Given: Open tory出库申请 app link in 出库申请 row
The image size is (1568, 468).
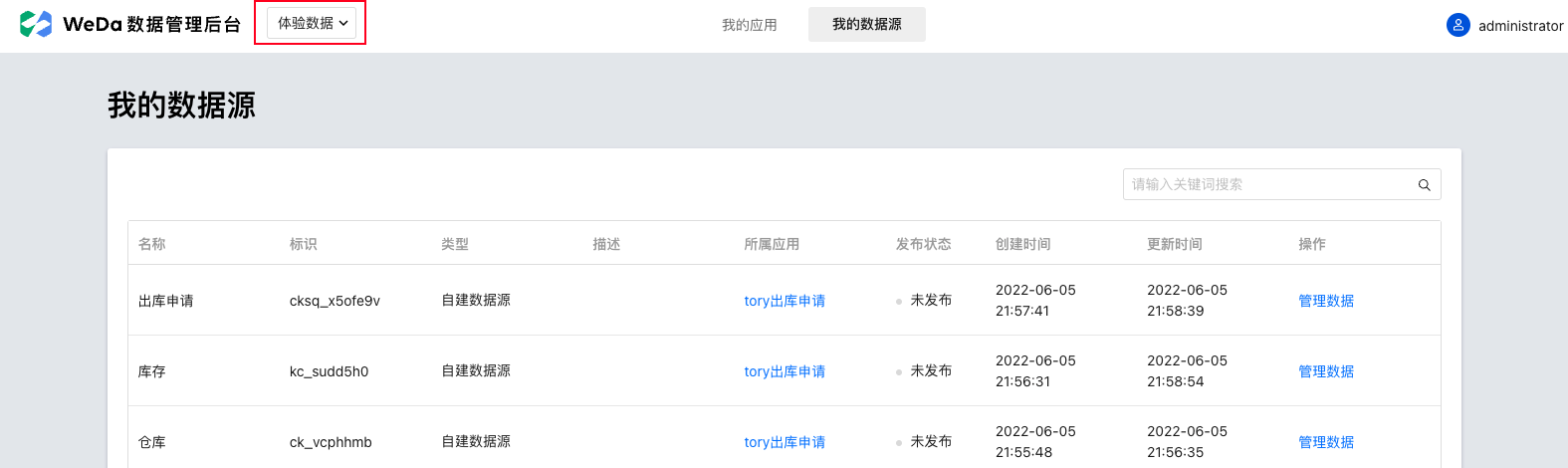Looking at the screenshot, I should coord(784,301).
